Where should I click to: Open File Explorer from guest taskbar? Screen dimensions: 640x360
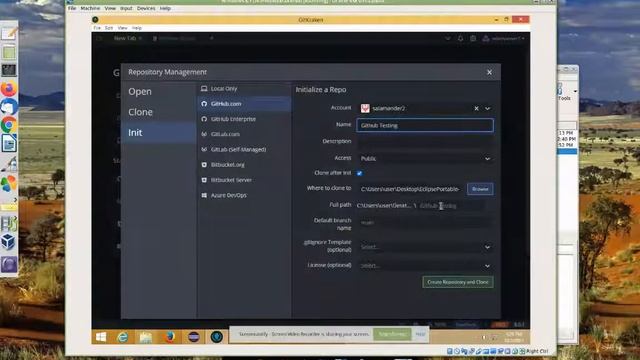click(146, 337)
